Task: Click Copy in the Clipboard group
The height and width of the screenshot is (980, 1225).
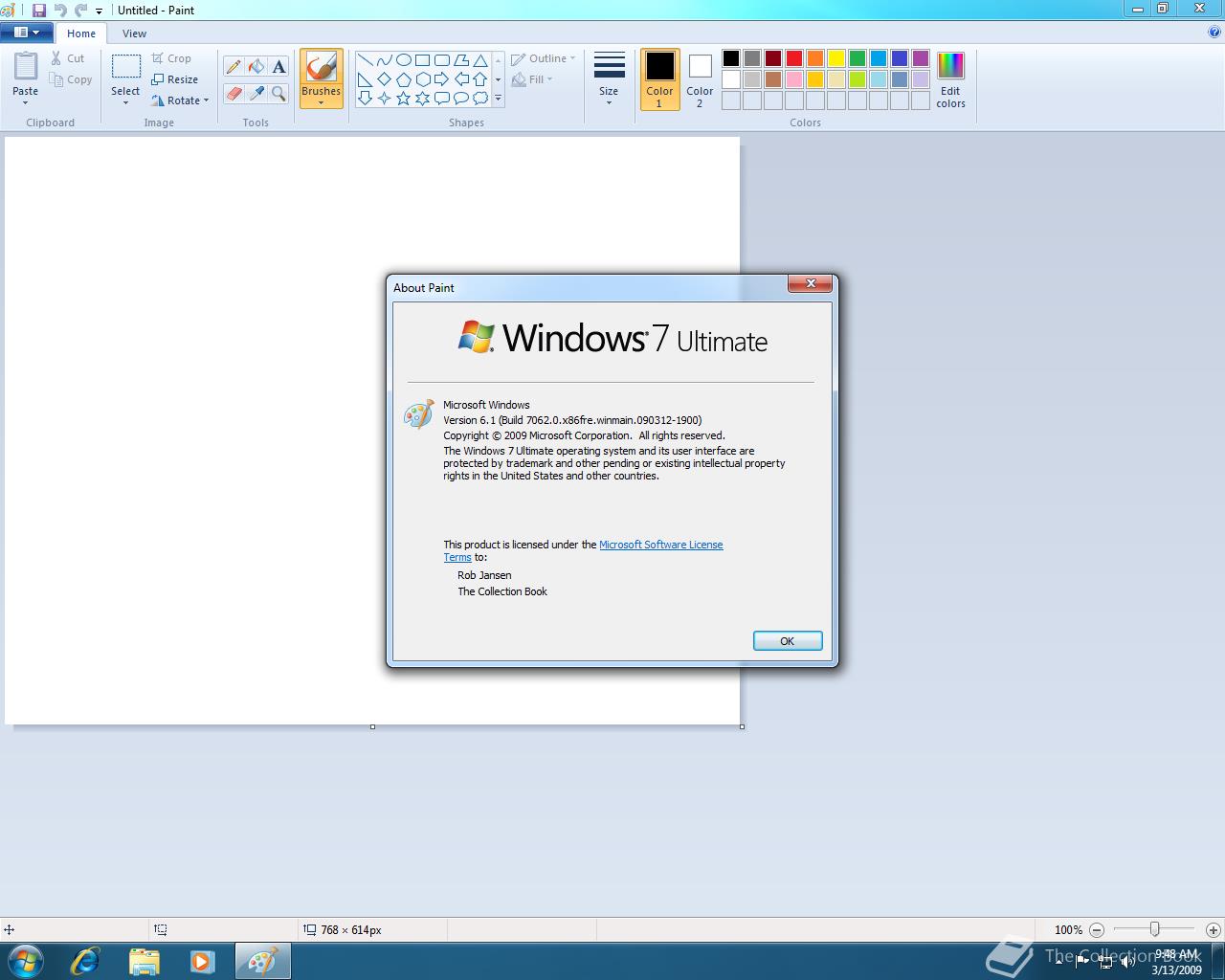Action: (72, 79)
